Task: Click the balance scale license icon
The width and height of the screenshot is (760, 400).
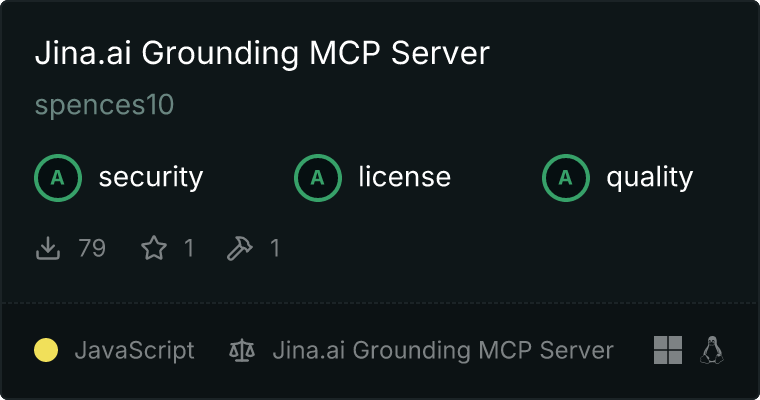Action: (x=242, y=351)
